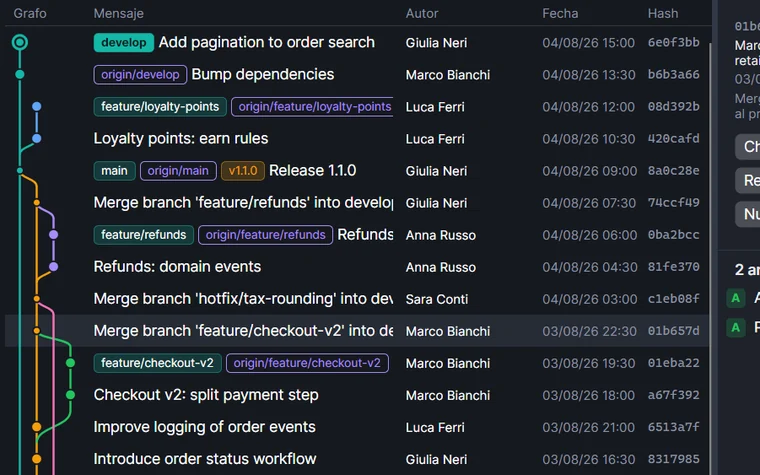The image size is (760, 475).
Task: Select purple graph node on feature/refunds row
Action: coord(54,235)
